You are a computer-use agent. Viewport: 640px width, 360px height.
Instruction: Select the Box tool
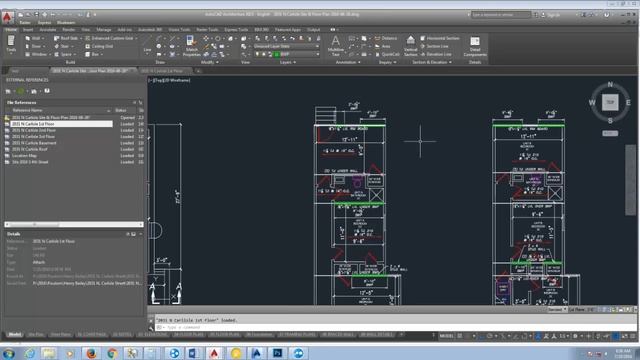pos(92,54)
